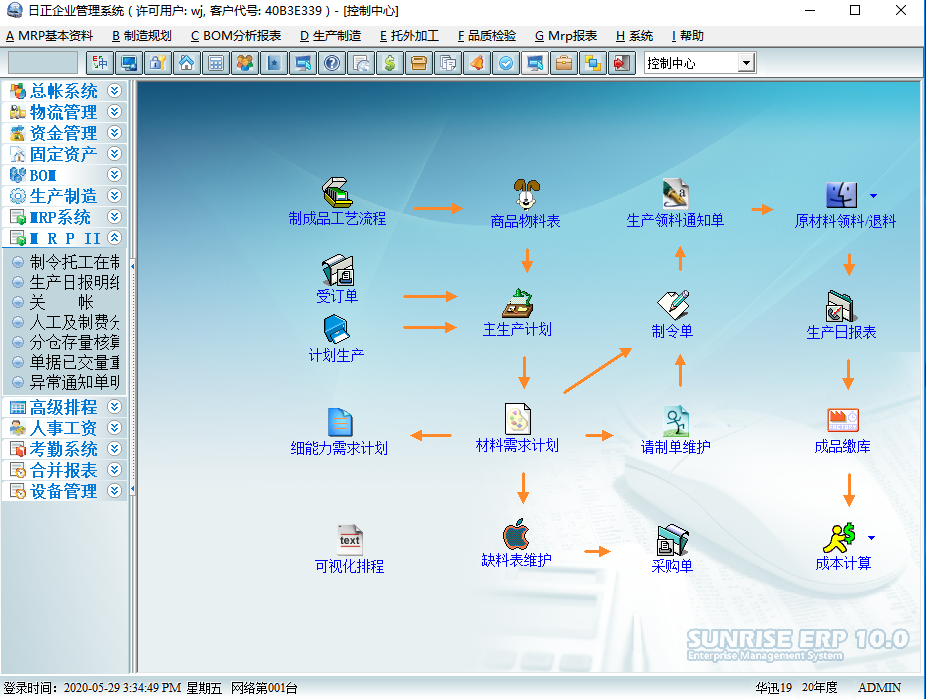Screen dimensions: 926x699
Task: Open 材料需求计划 module icon
Action: point(517,419)
